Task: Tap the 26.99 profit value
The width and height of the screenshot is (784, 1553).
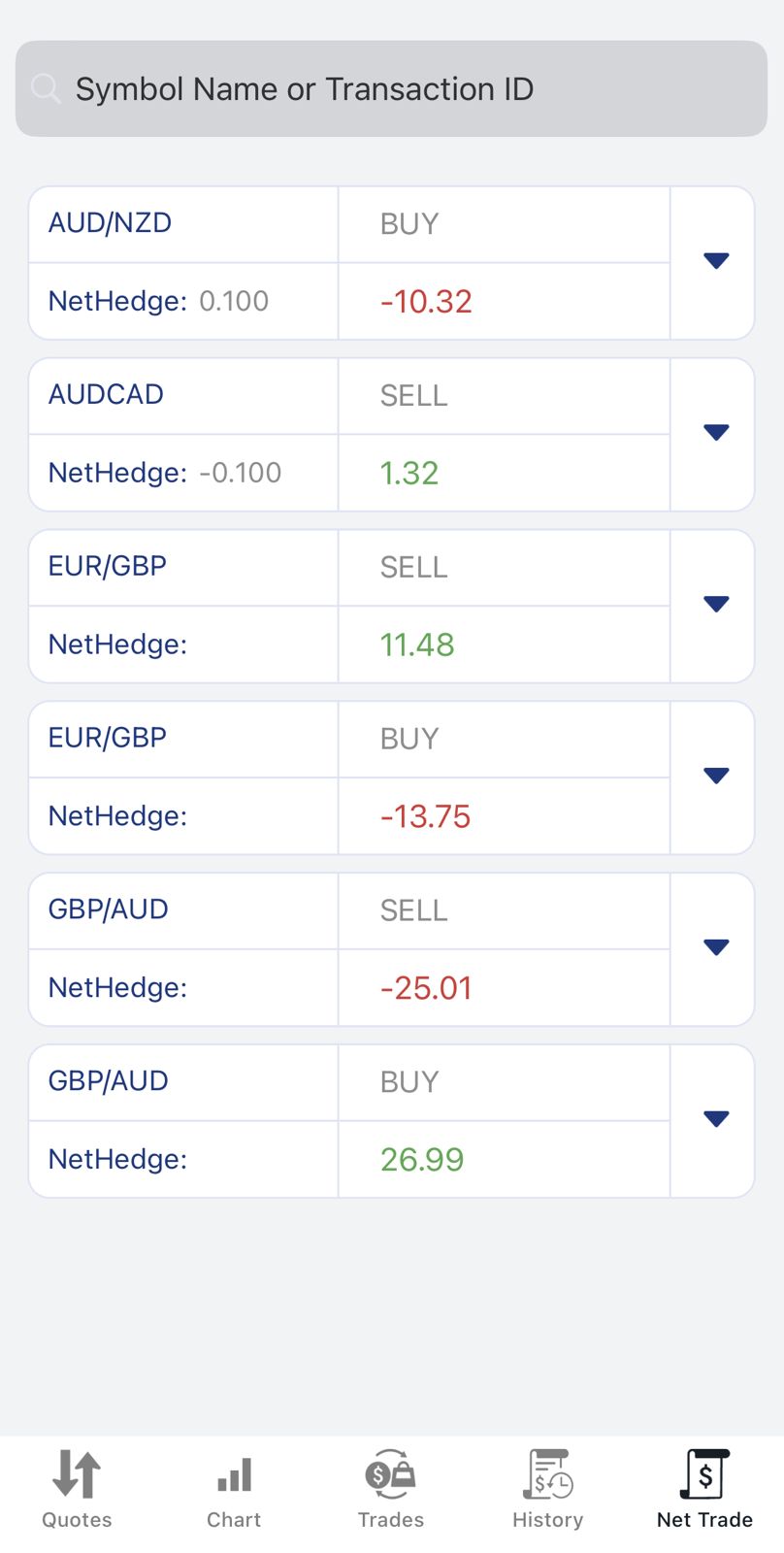Action: [x=422, y=1159]
